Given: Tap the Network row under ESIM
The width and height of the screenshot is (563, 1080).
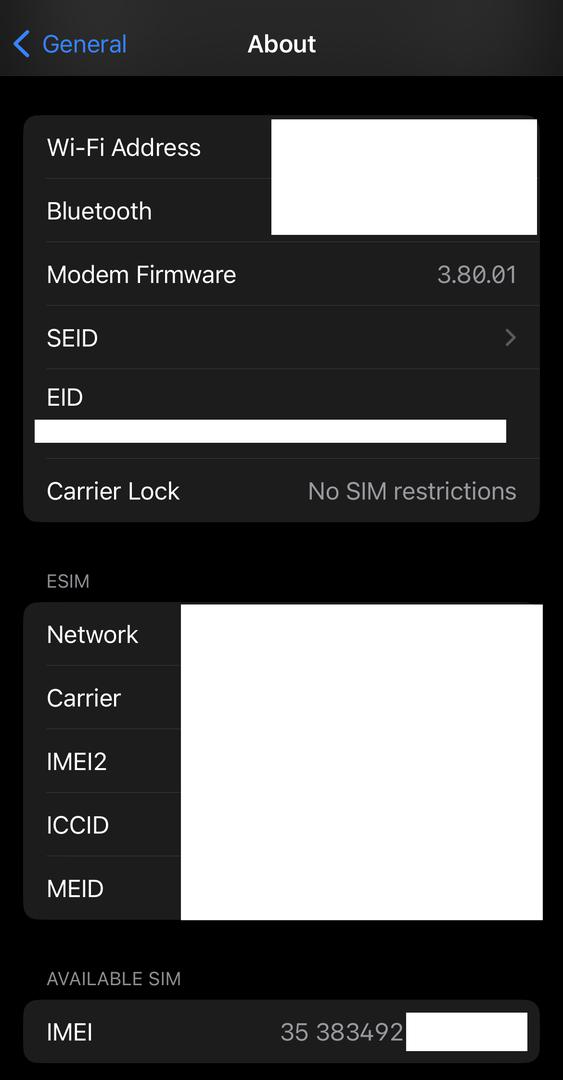Looking at the screenshot, I should (x=281, y=634).
